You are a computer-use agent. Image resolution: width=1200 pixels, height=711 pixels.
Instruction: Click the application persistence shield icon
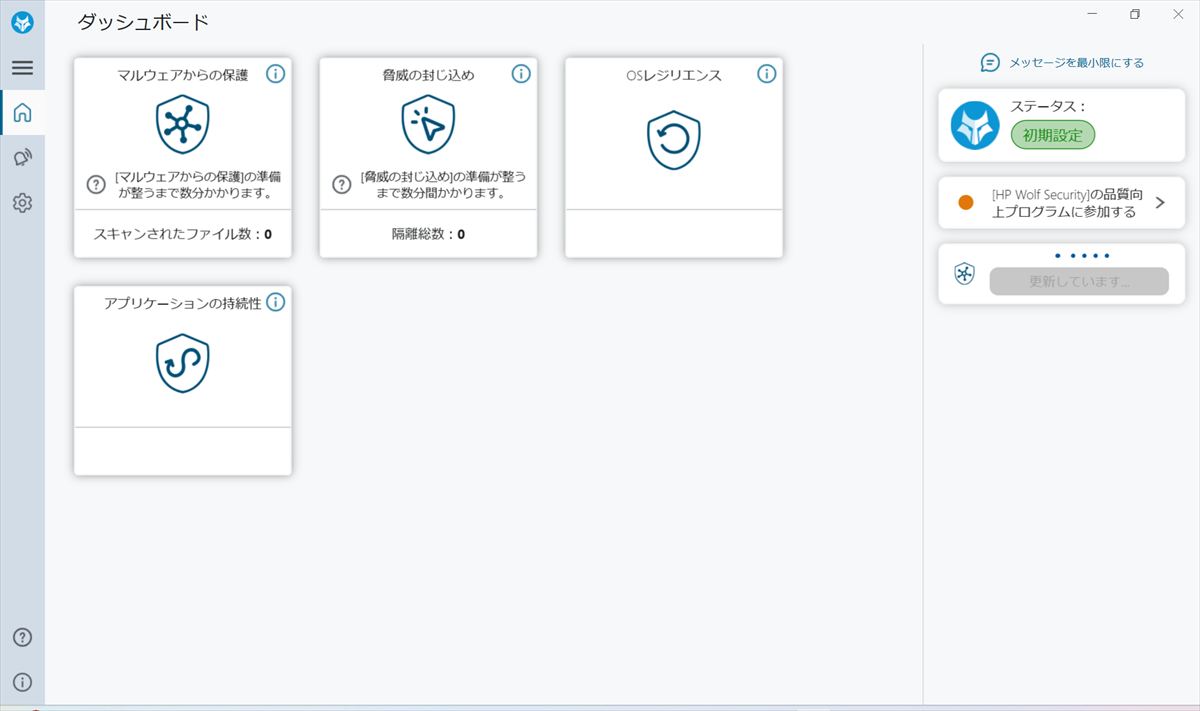point(183,363)
